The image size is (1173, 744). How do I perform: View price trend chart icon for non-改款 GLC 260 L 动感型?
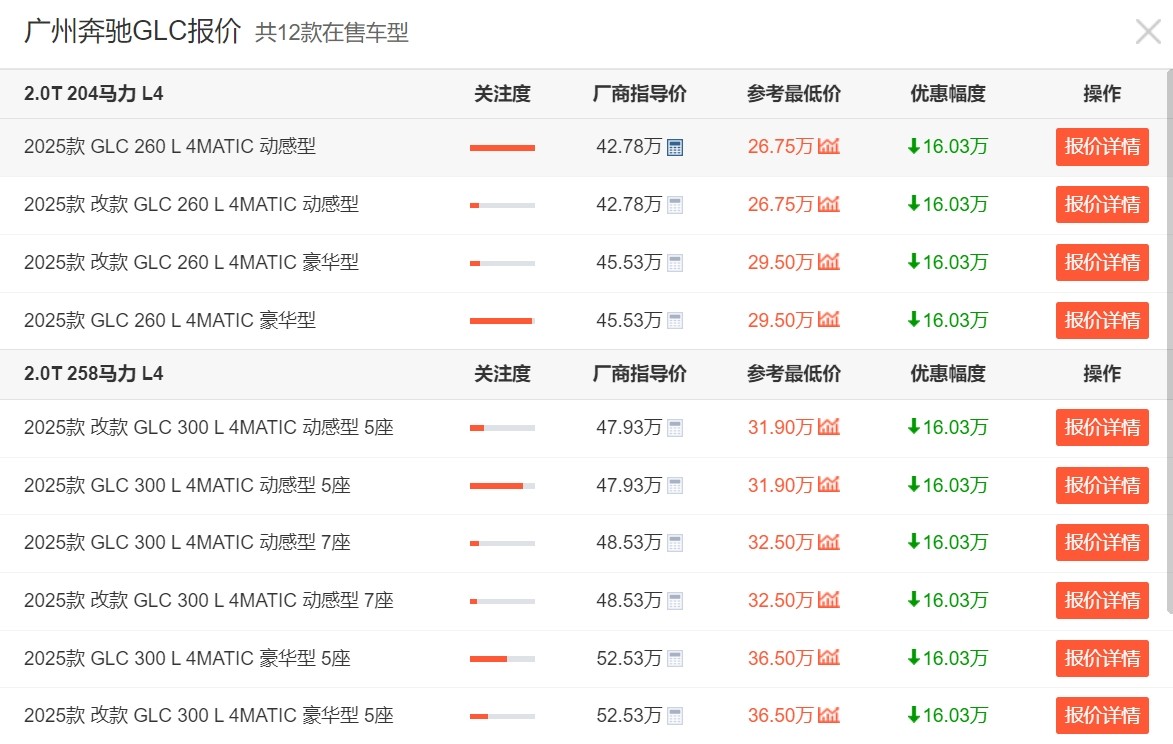(x=829, y=146)
